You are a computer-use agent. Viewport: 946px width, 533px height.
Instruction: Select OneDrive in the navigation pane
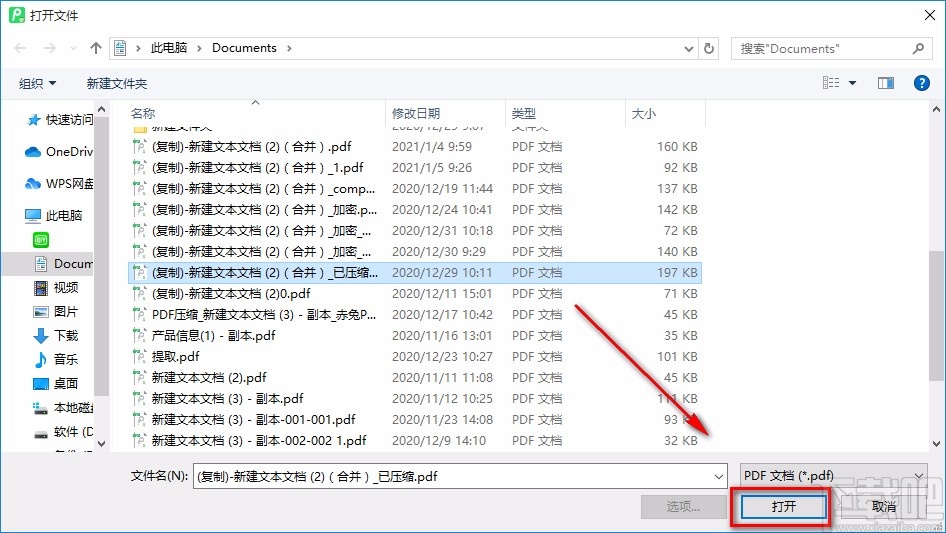59,152
